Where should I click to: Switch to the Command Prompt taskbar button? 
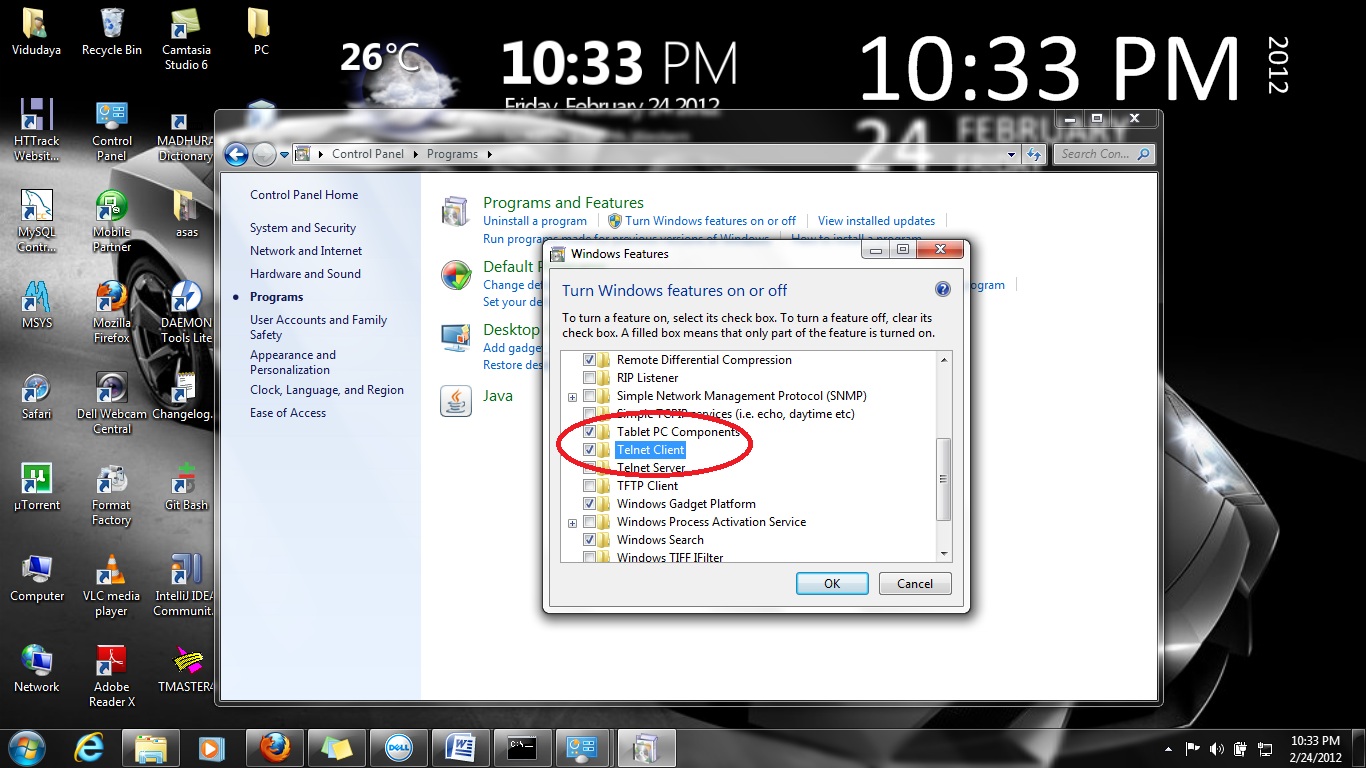[523, 747]
